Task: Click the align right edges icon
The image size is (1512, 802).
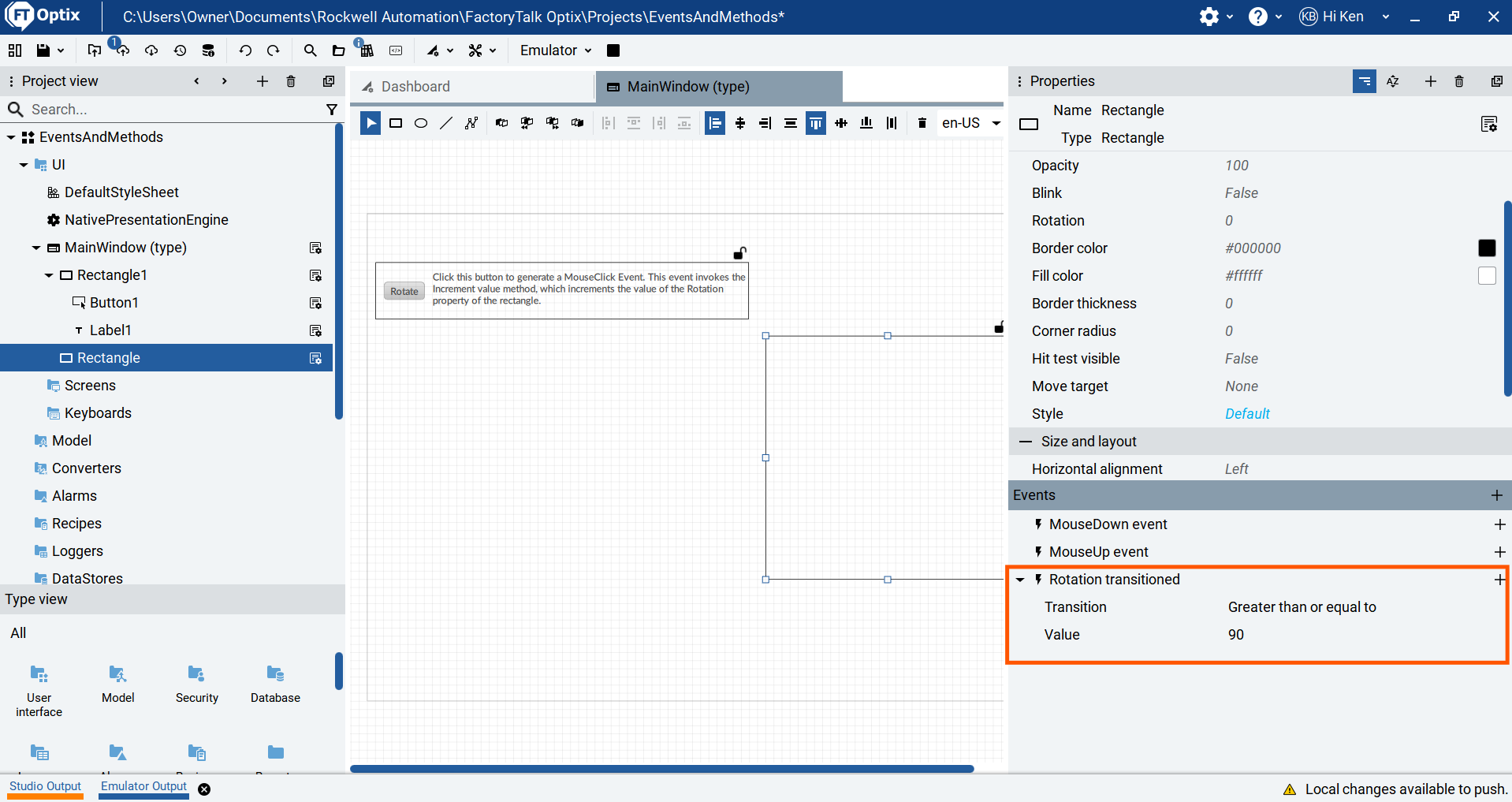Action: [765, 123]
